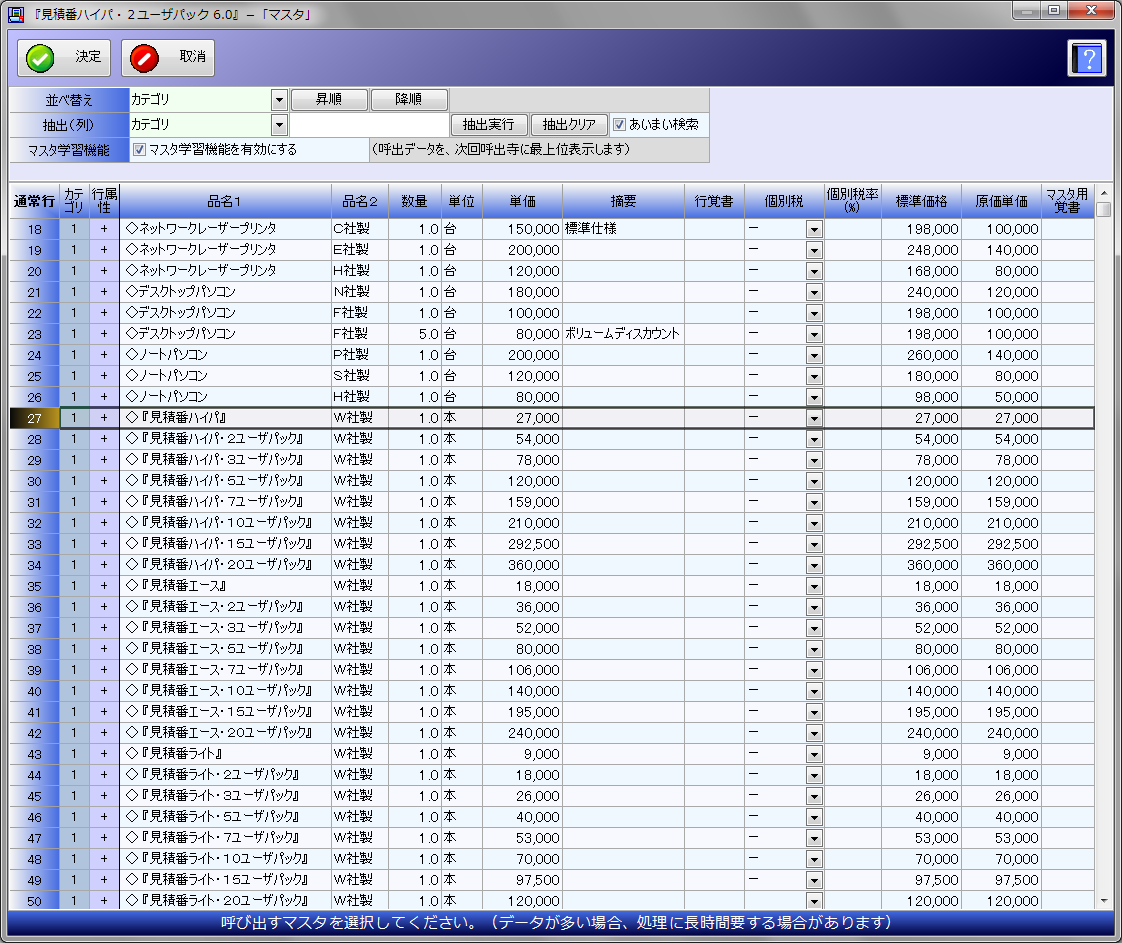Click the application icon in the title bar
The width and height of the screenshot is (1122, 943).
16,14
